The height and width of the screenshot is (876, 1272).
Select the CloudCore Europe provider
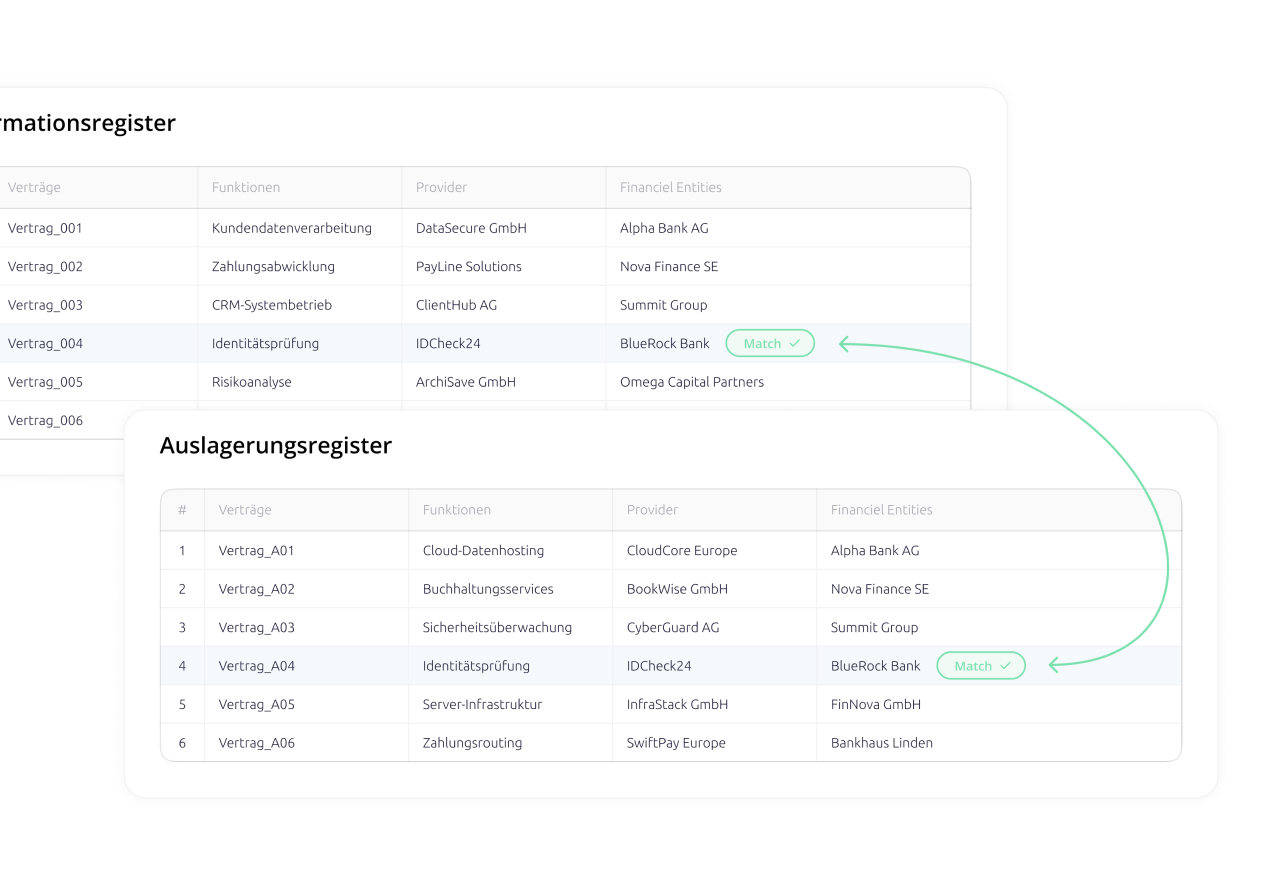pyautogui.click(x=682, y=551)
